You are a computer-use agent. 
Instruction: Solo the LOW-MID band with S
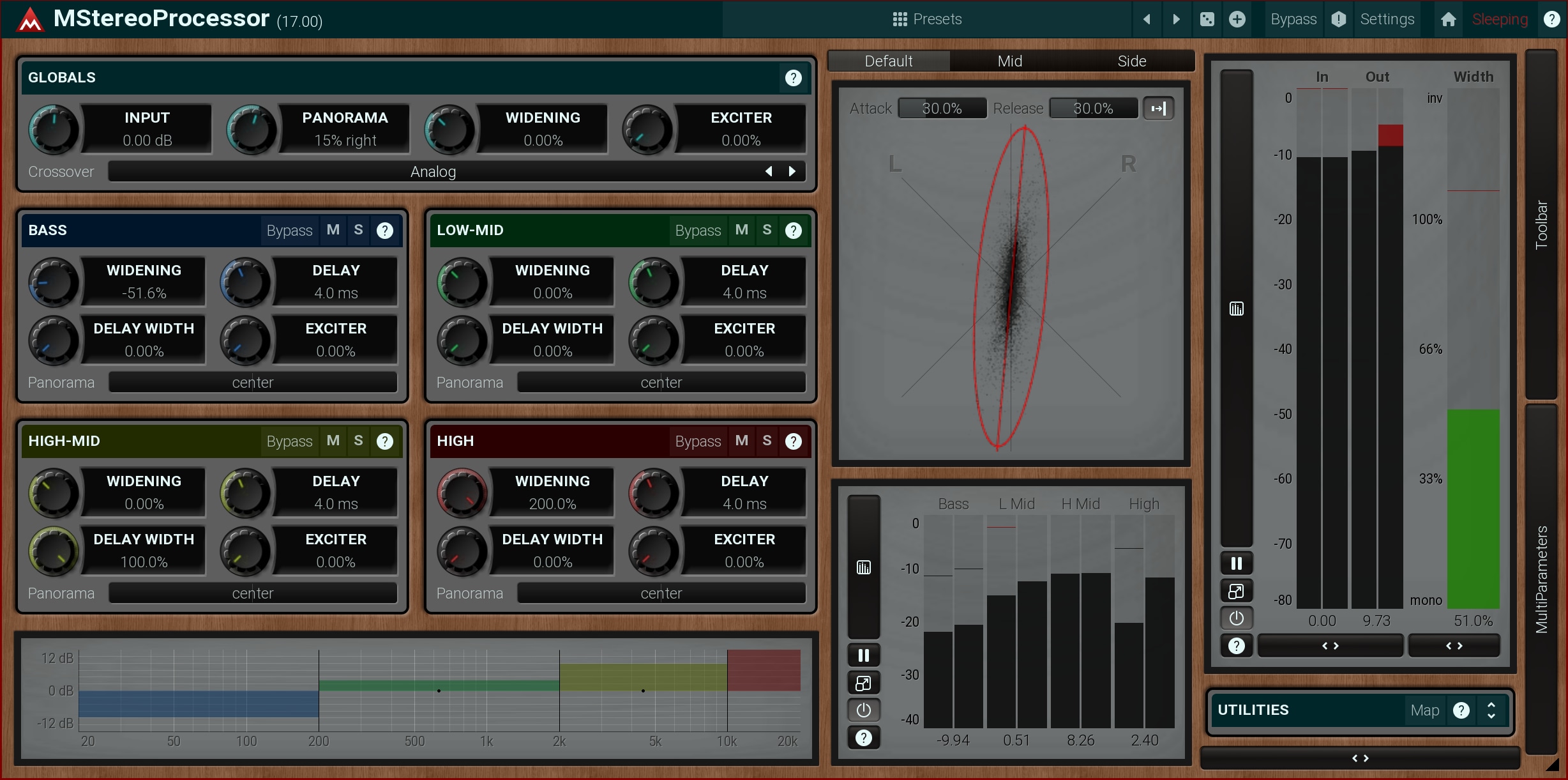pyautogui.click(x=767, y=230)
